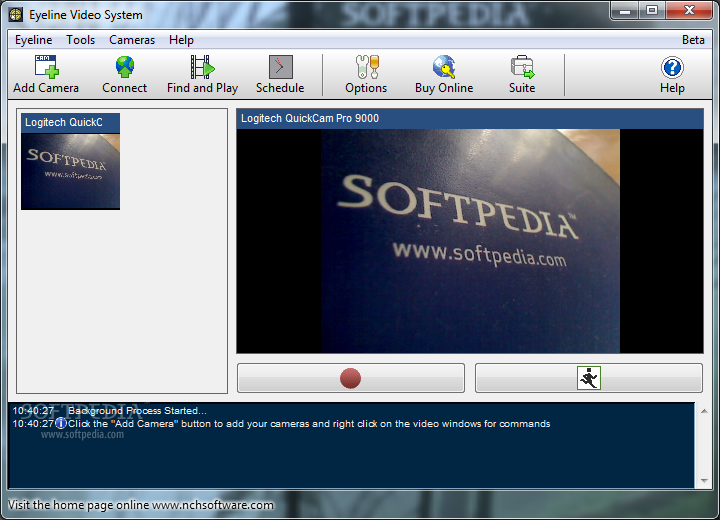Viewport: 720px width, 520px height.
Task: Open the Help menu
Action: click(181, 40)
